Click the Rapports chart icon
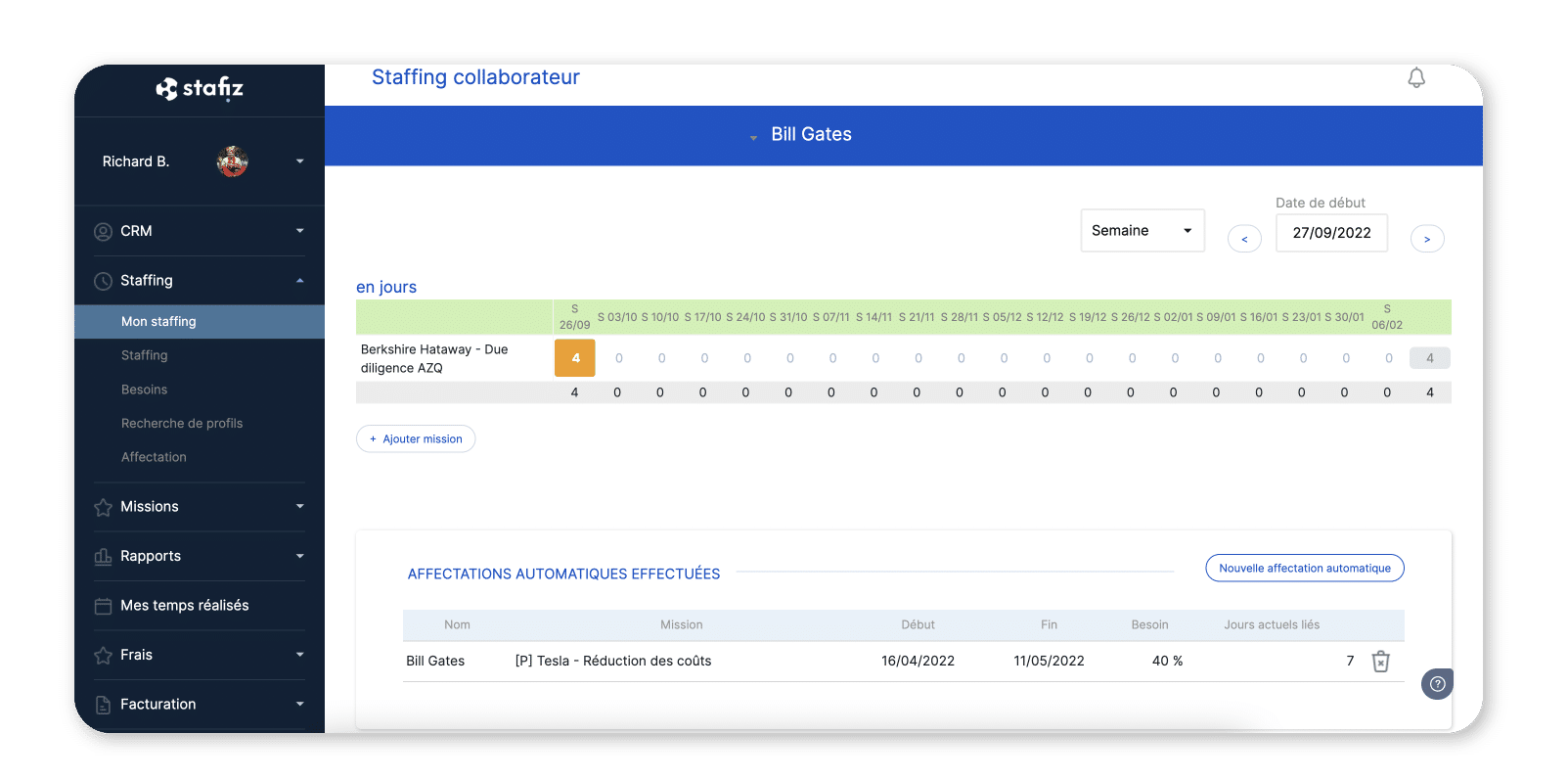 (x=103, y=557)
